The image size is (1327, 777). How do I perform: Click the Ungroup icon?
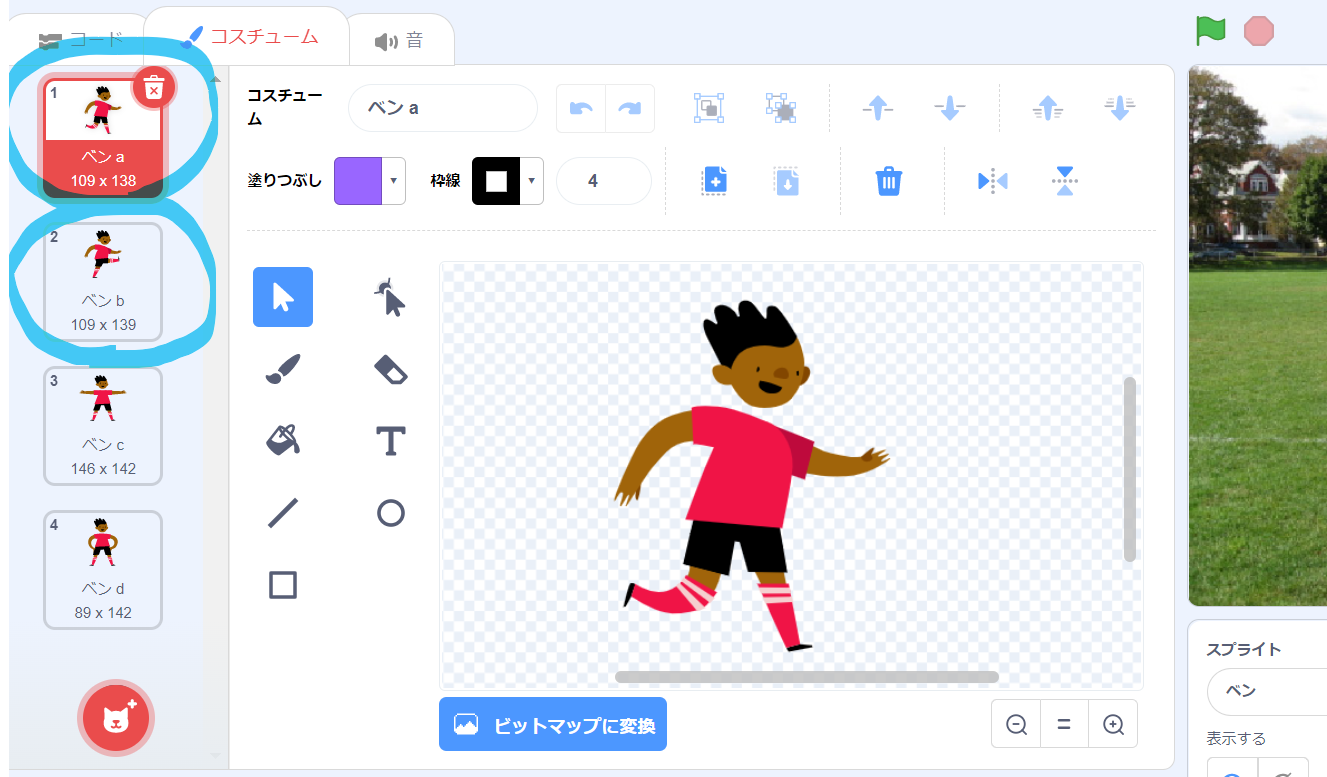pyautogui.click(x=781, y=108)
